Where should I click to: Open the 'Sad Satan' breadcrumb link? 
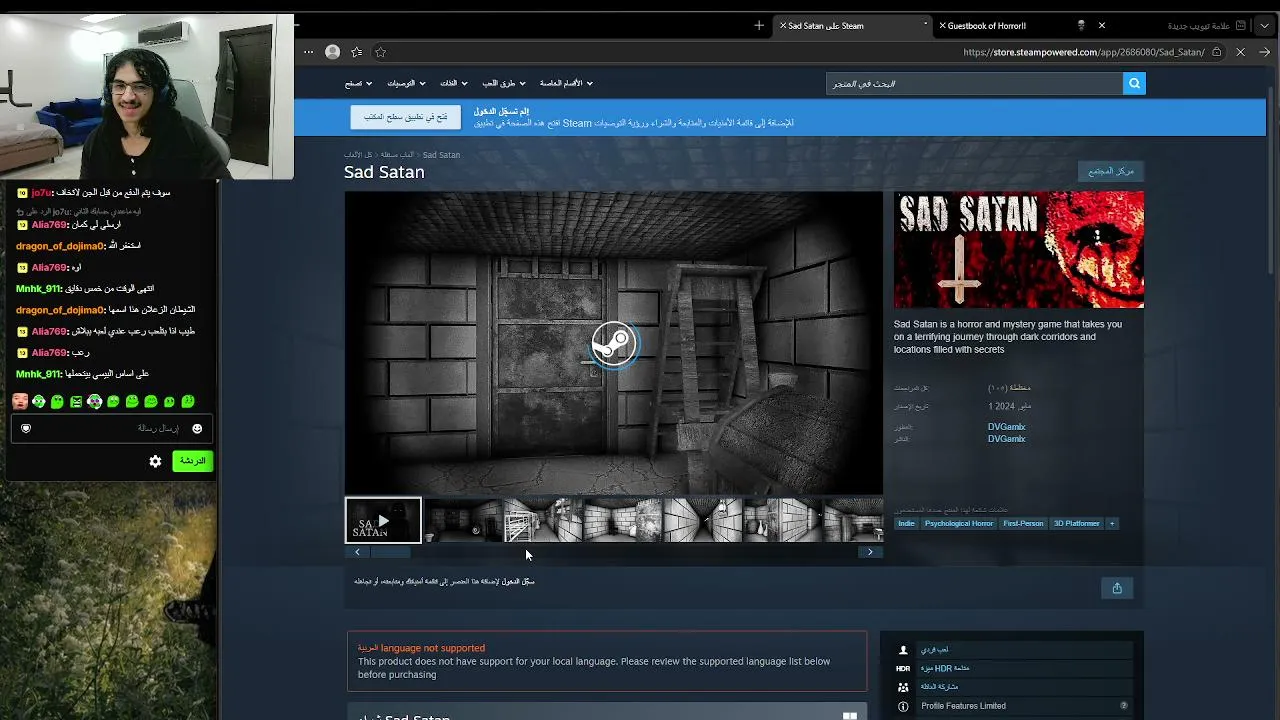(x=441, y=155)
